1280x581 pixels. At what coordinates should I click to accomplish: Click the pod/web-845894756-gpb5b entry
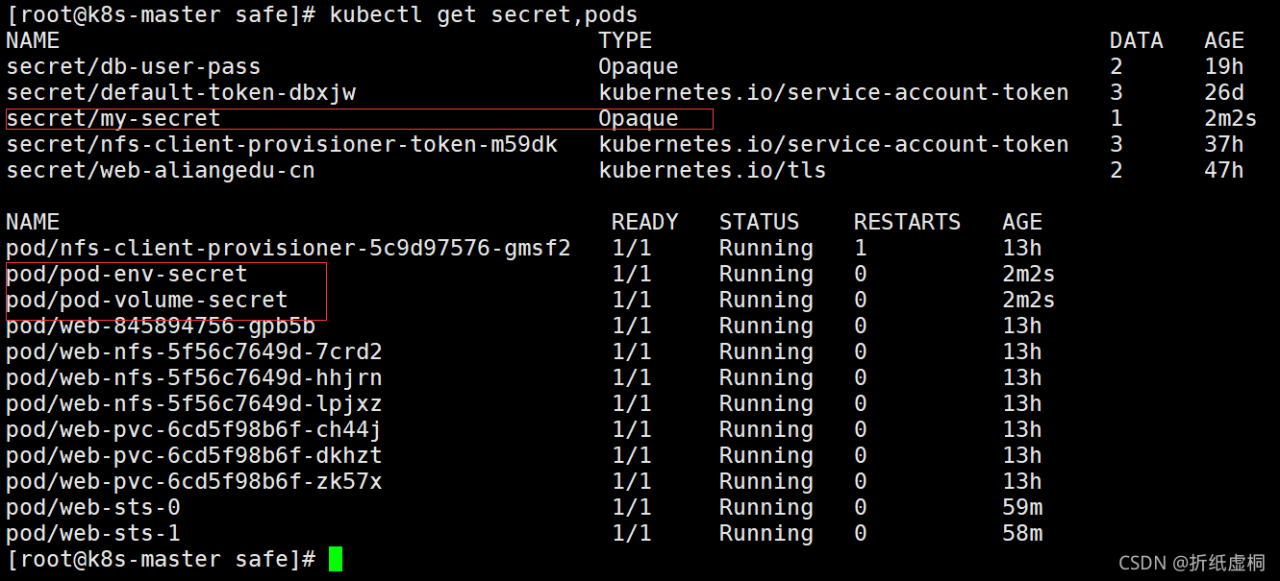(x=160, y=326)
